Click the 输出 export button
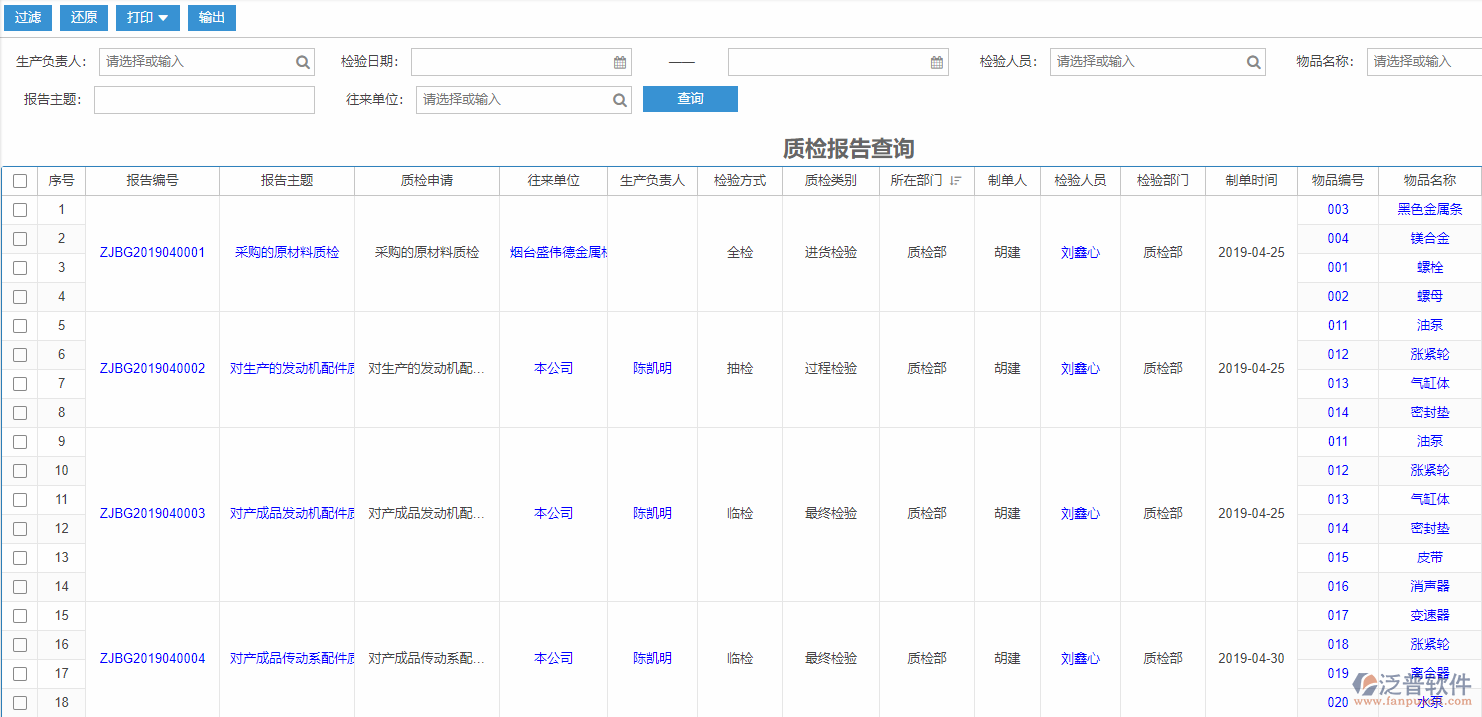 211,17
